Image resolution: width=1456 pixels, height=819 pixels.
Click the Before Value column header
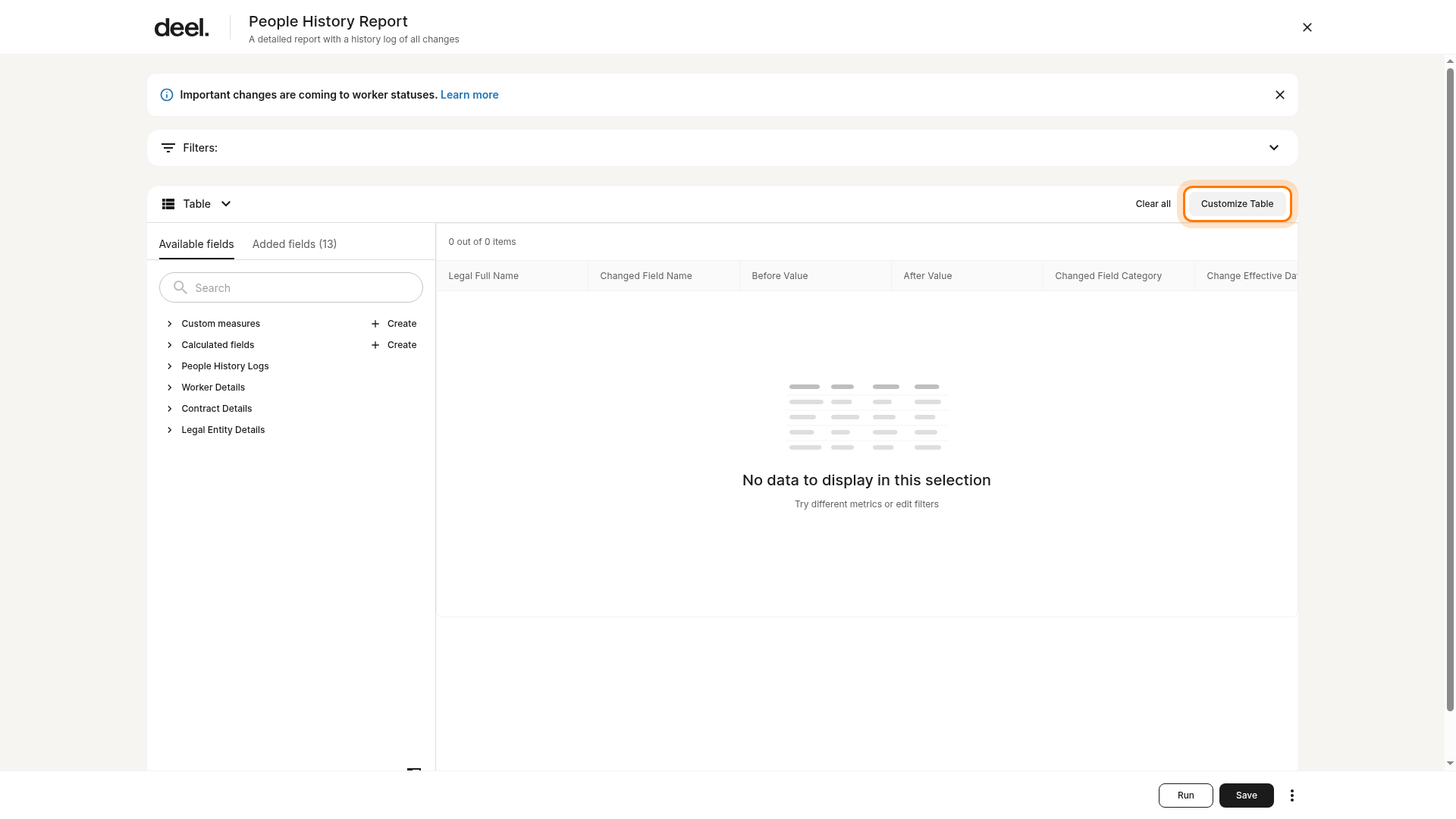(x=815, y=276)
